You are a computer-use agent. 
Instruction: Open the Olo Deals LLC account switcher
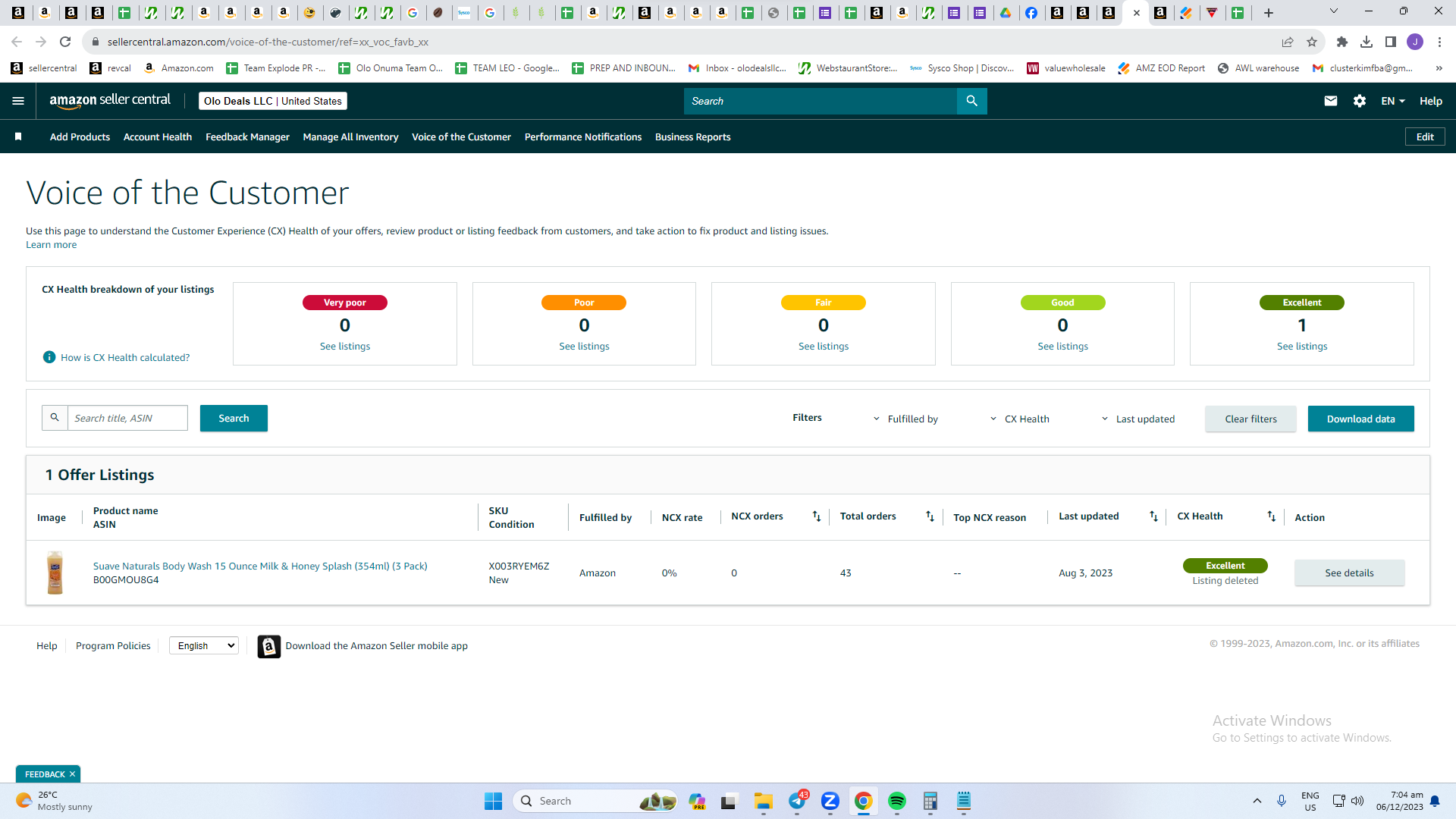point(273,101)
